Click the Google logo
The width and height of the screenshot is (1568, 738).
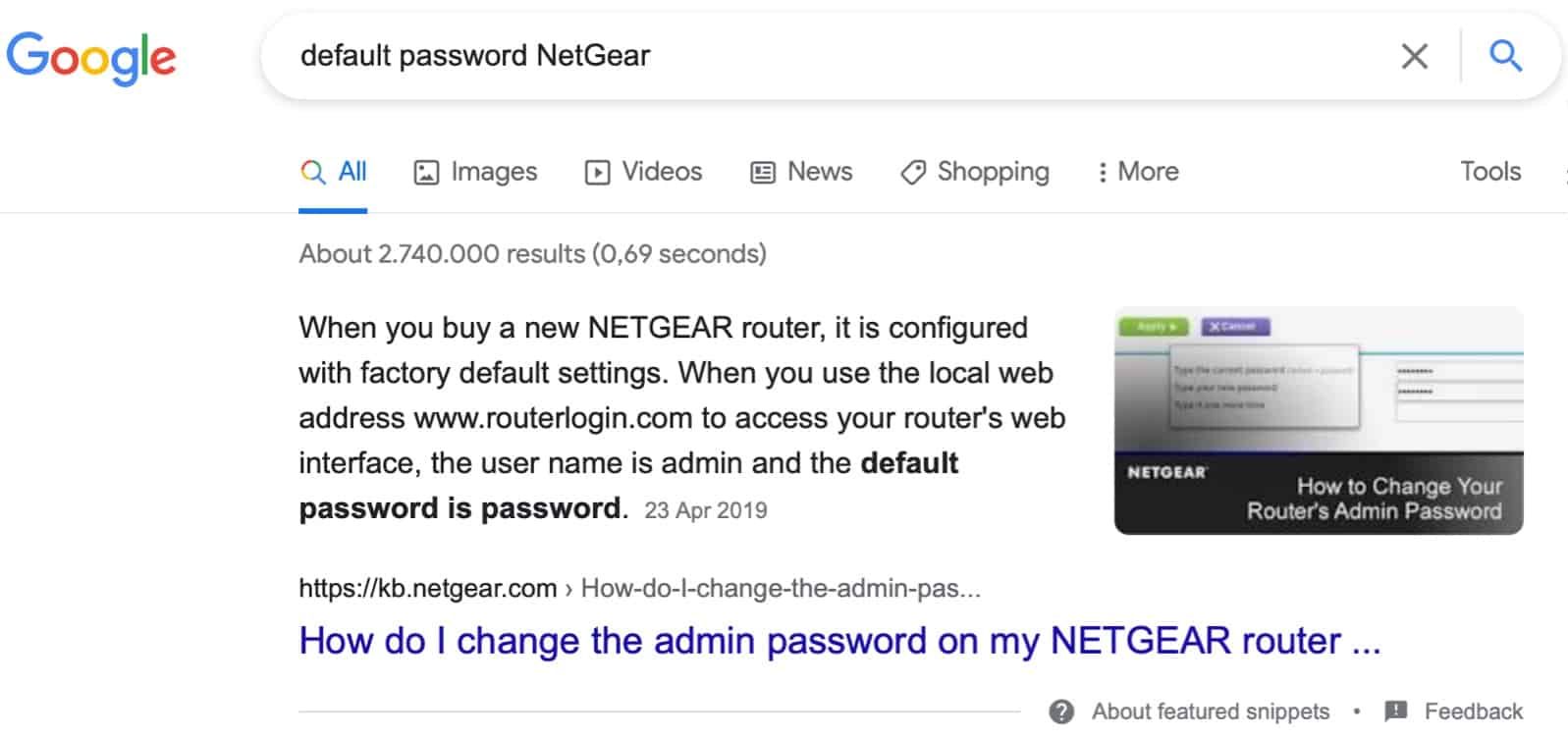click(x=91, y=57)
